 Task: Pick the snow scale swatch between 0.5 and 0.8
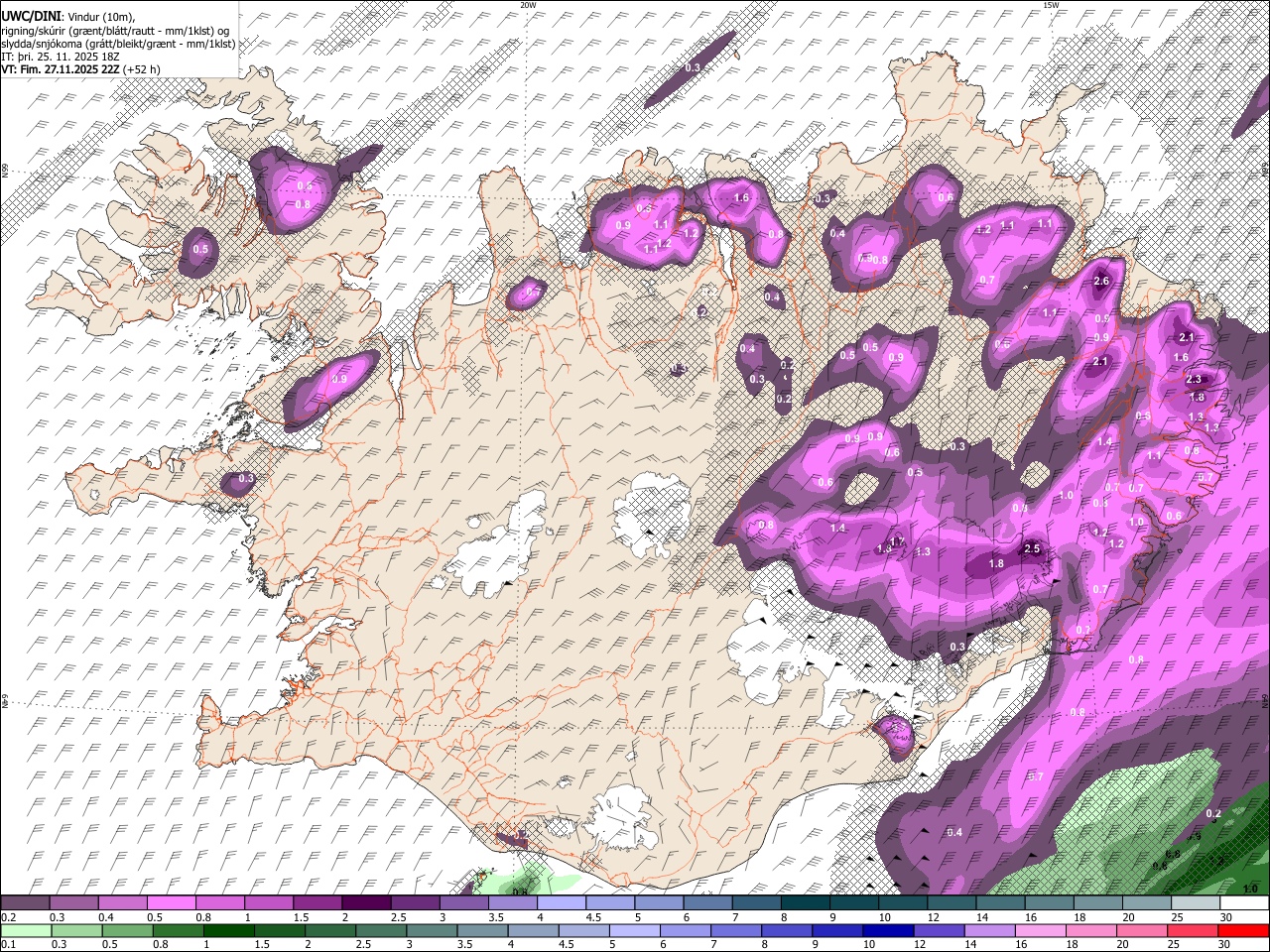tap(171, 903)
